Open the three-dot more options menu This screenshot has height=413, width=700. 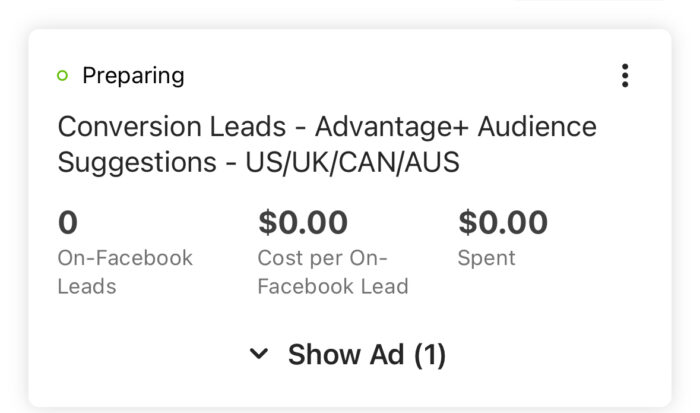pos(625,75)
